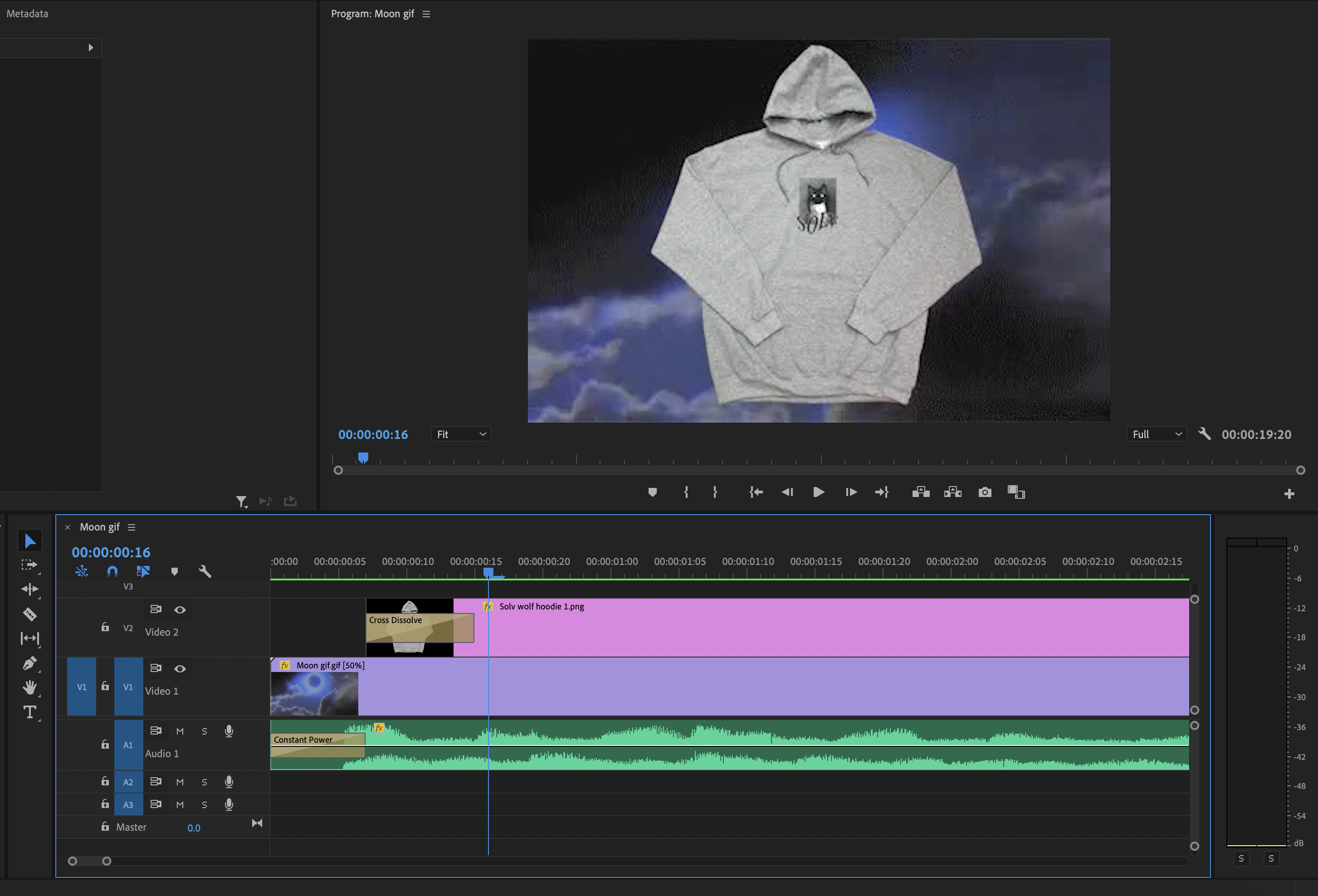1318x896 pixels.
Task: Open the Full playback resolution dropdown
Action: 1157,434
